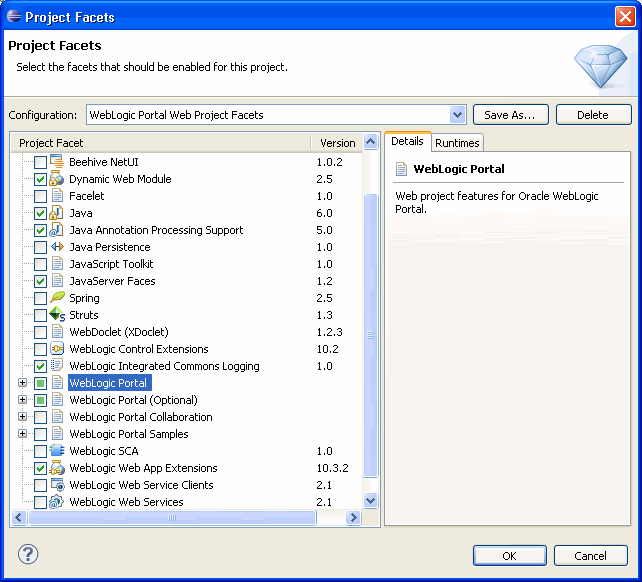Viewport: 642px width, 582px height.
Task: Check the Struts facet checkbox
Action: [x=40, y=315]
